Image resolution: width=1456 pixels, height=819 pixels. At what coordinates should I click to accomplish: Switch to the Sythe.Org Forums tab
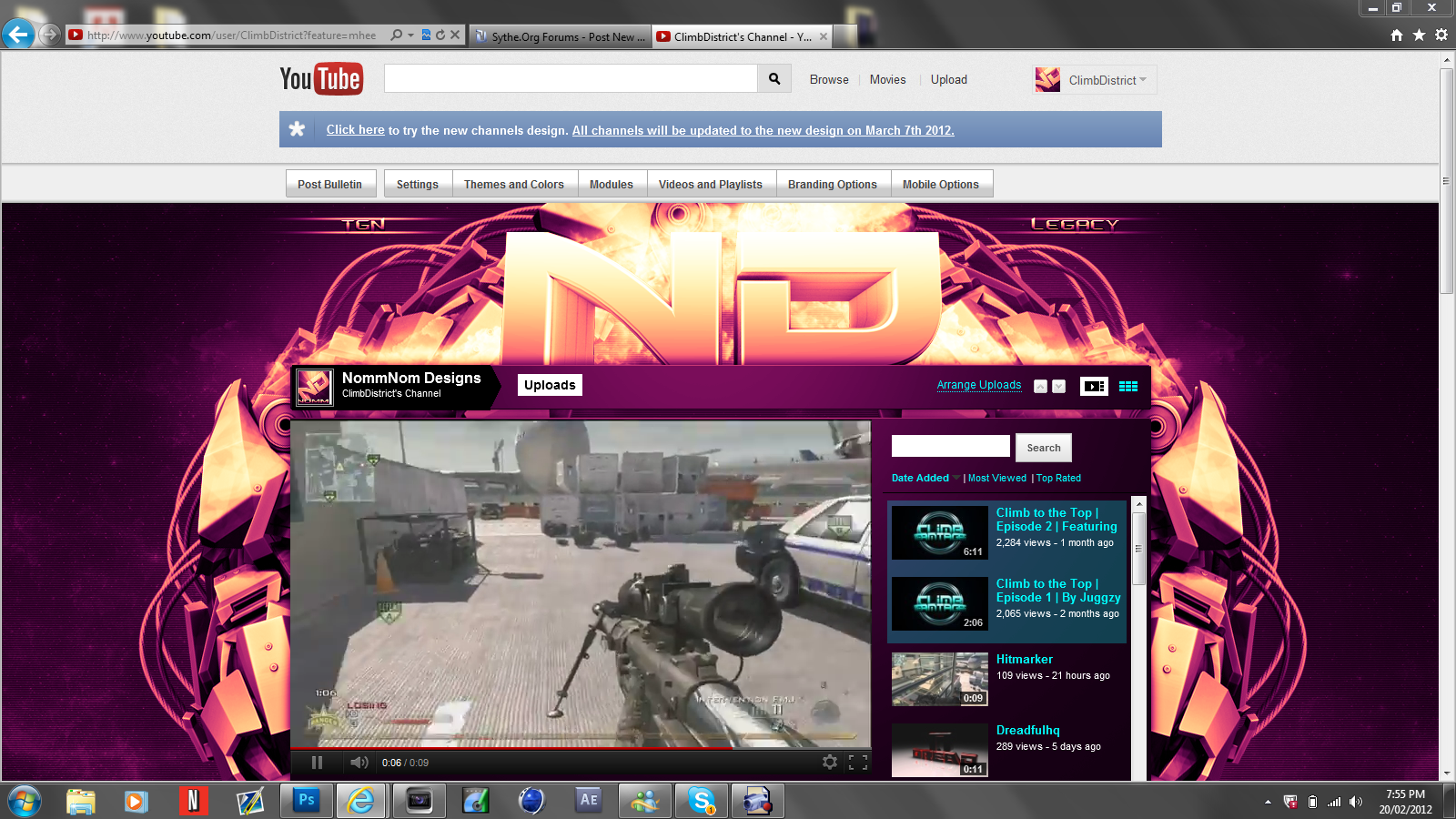pos(561,36)
